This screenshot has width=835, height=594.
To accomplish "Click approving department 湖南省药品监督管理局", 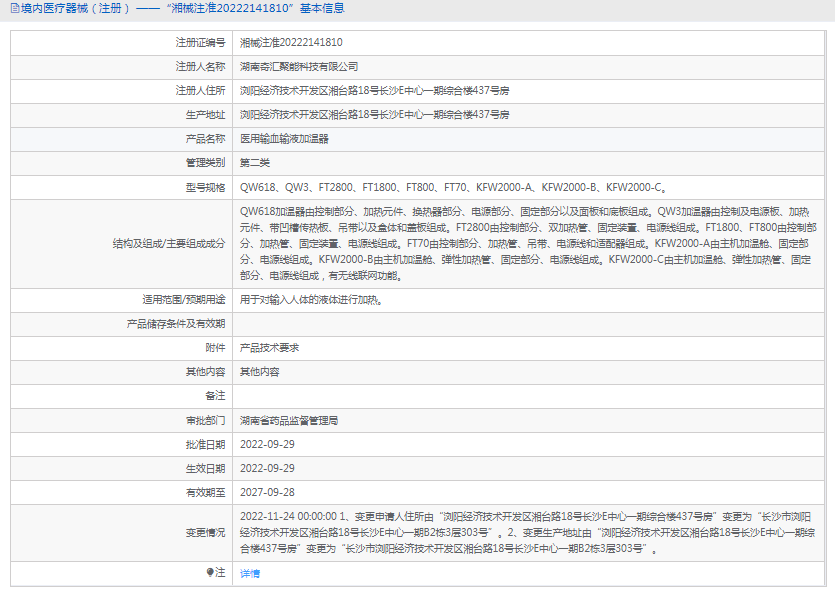I will tap(289, 421).
